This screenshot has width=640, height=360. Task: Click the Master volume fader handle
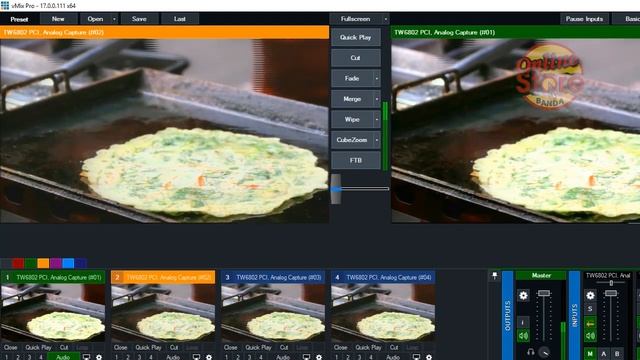tap(544, 293)
